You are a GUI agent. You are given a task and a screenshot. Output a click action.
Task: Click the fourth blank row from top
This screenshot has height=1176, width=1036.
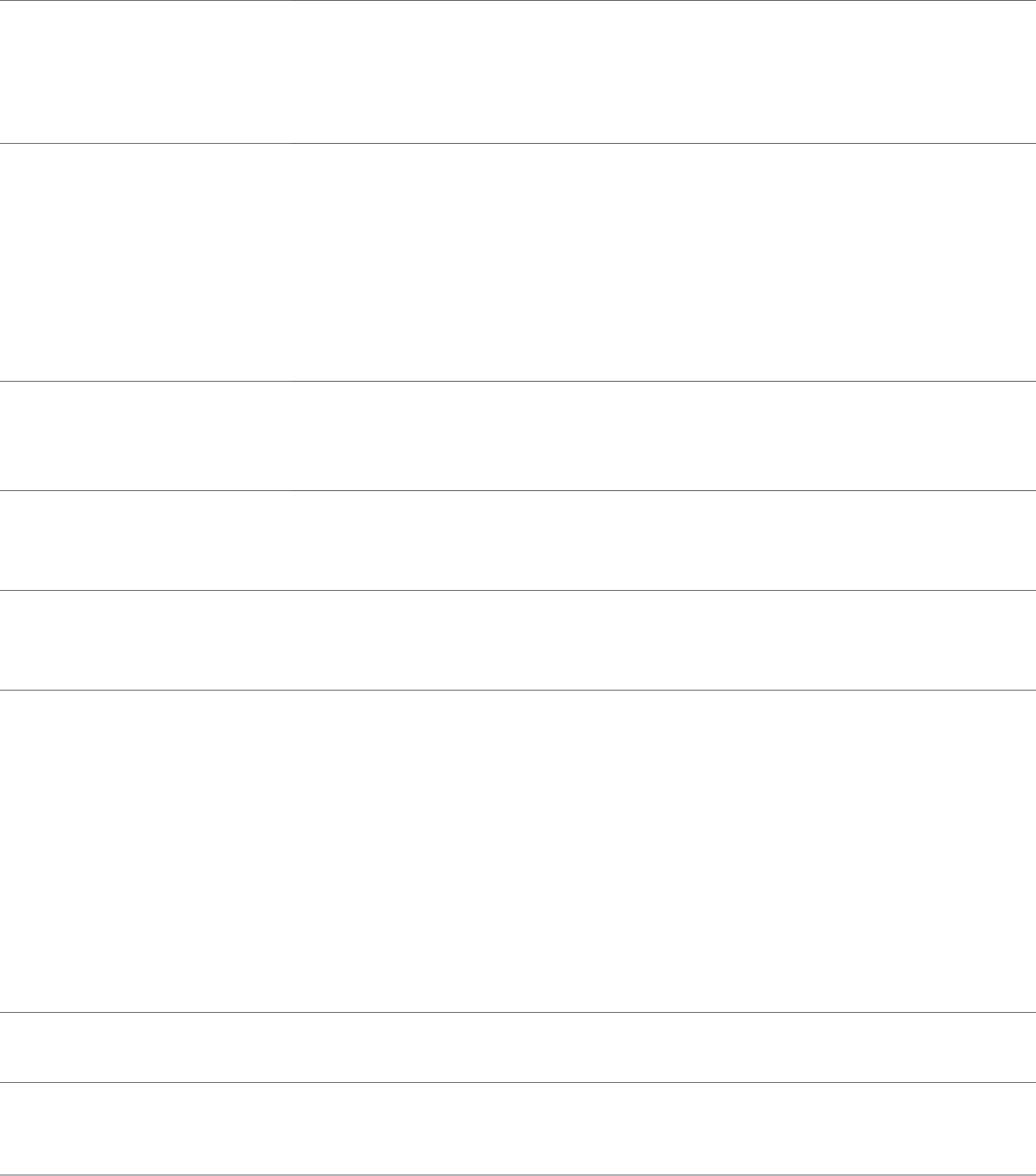tap(518, 540)
